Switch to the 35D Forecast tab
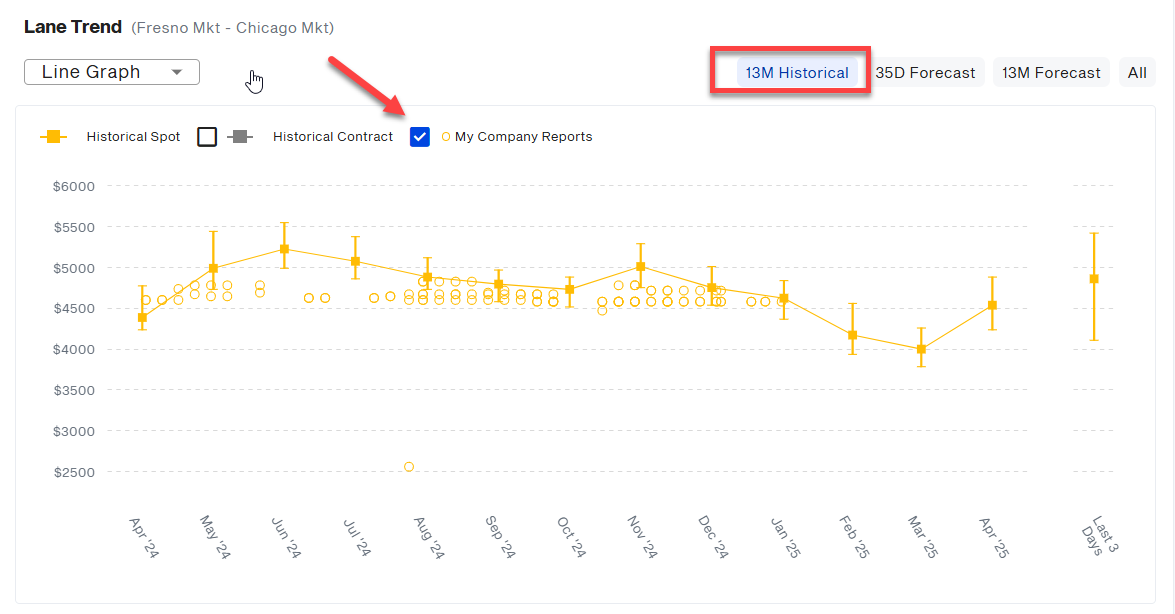This screenshot has width=1175, height=614. 925,73
